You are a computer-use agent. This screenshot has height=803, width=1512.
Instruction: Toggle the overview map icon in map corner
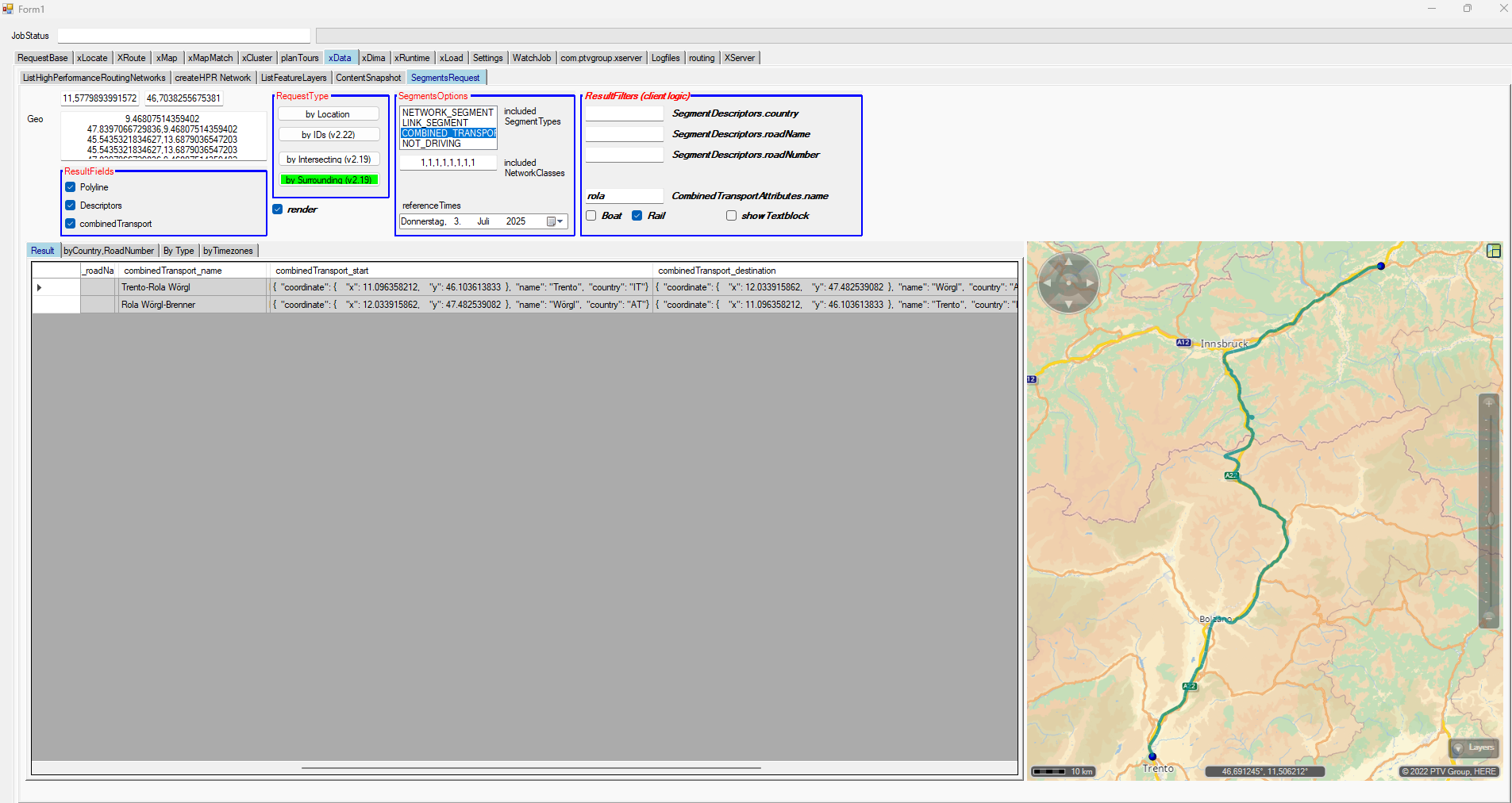1493,251
